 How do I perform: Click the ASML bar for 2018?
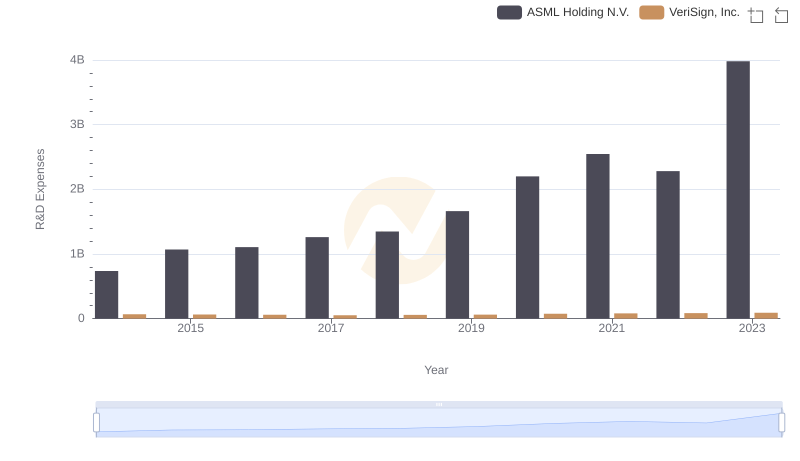[387, 275]
